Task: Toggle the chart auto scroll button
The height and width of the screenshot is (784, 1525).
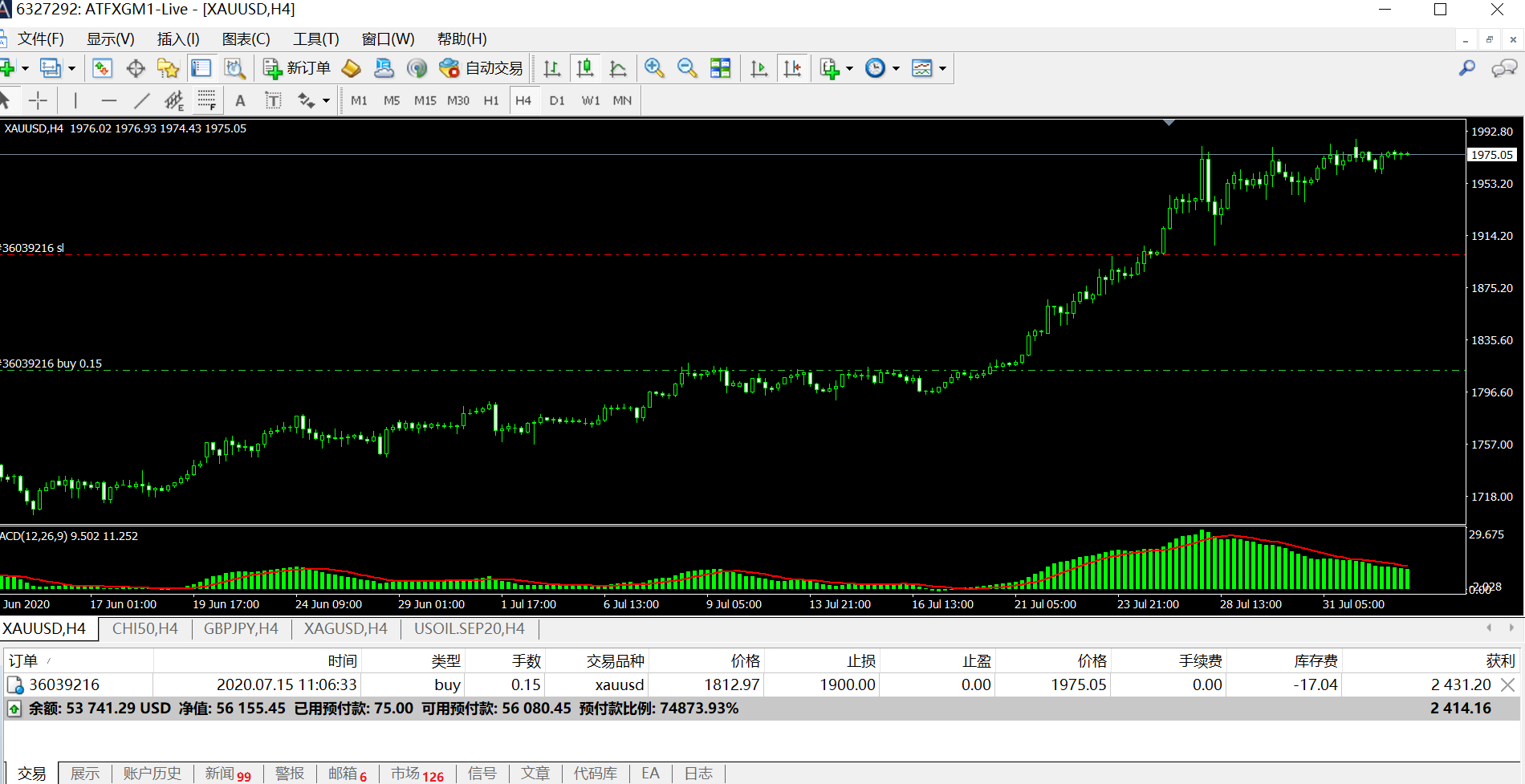Action: (x=758, y=69)
